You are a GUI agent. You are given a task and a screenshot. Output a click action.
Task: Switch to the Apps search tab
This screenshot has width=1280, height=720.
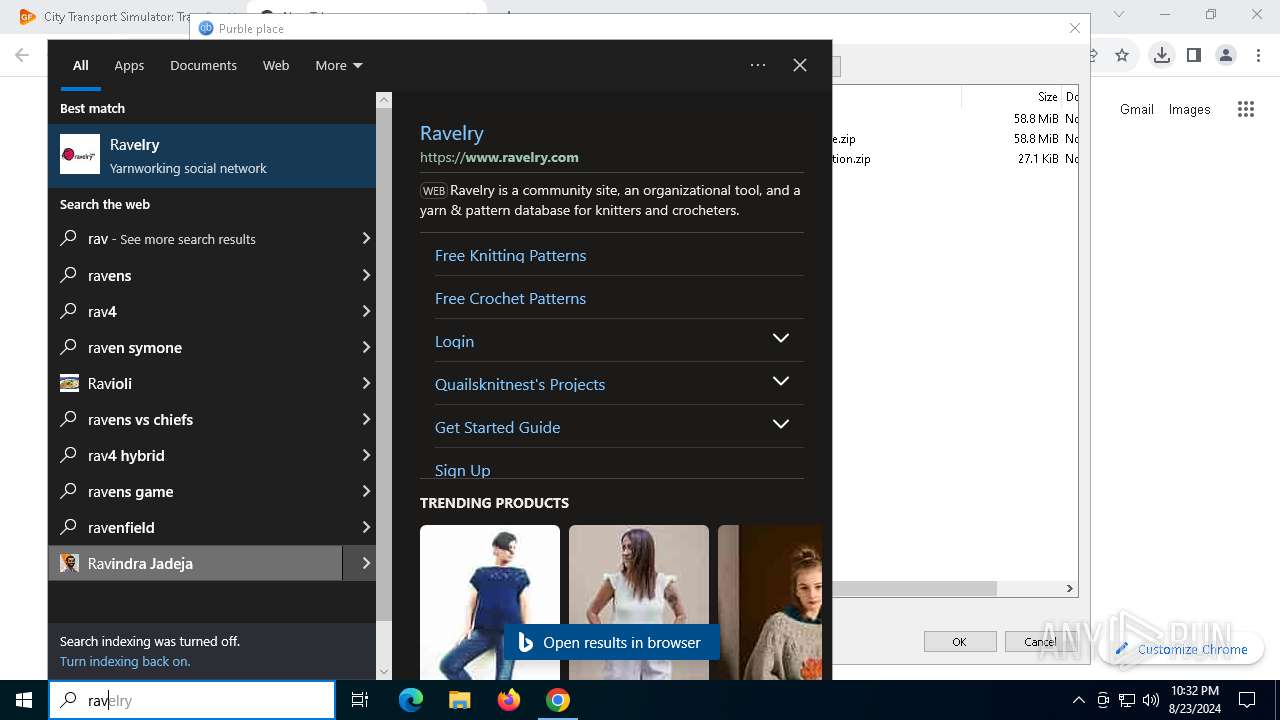click(x=129, y=65)
